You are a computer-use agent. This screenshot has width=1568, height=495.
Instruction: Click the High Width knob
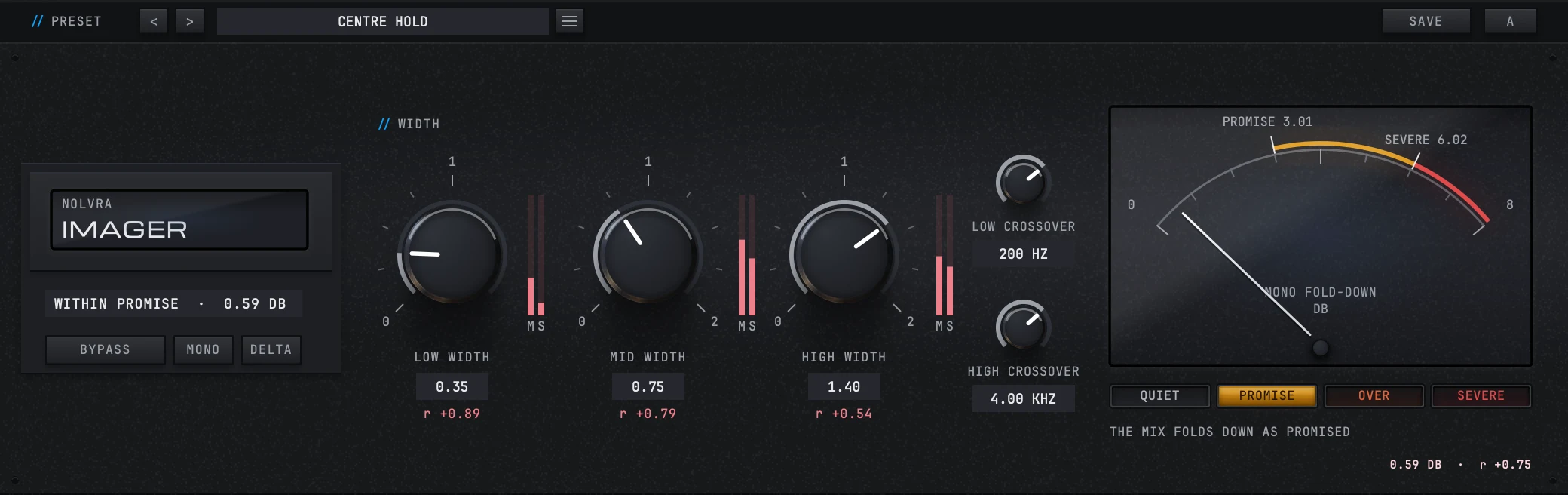coord(844,254)
